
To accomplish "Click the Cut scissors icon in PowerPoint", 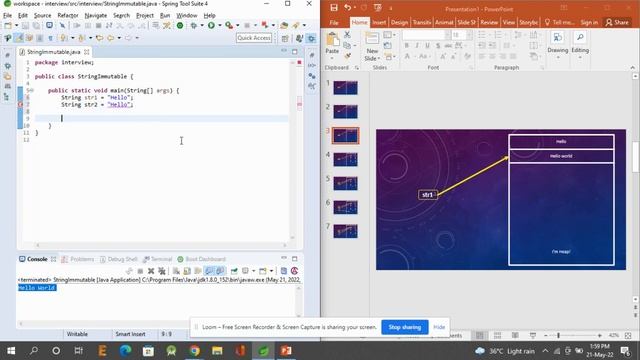I will (347, 35).
